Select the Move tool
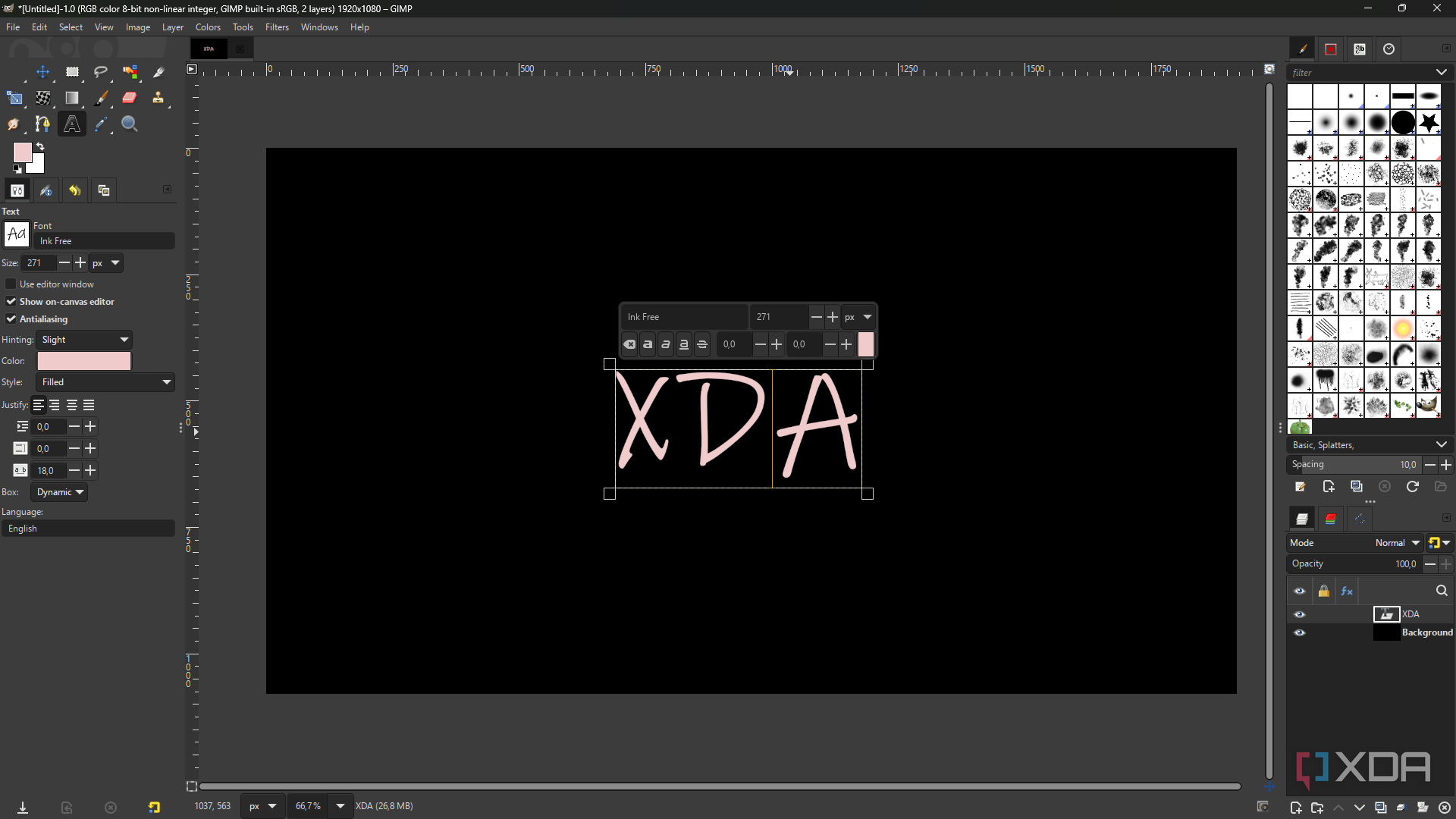The height and width of the screenshot is (819, 1456). 42,72
